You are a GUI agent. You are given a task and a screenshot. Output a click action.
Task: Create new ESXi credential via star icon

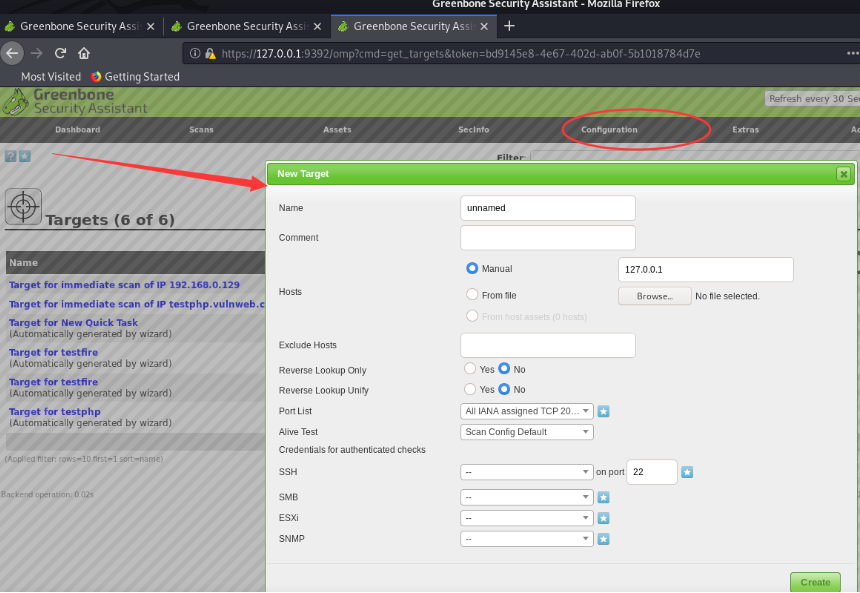click(603, 518)
